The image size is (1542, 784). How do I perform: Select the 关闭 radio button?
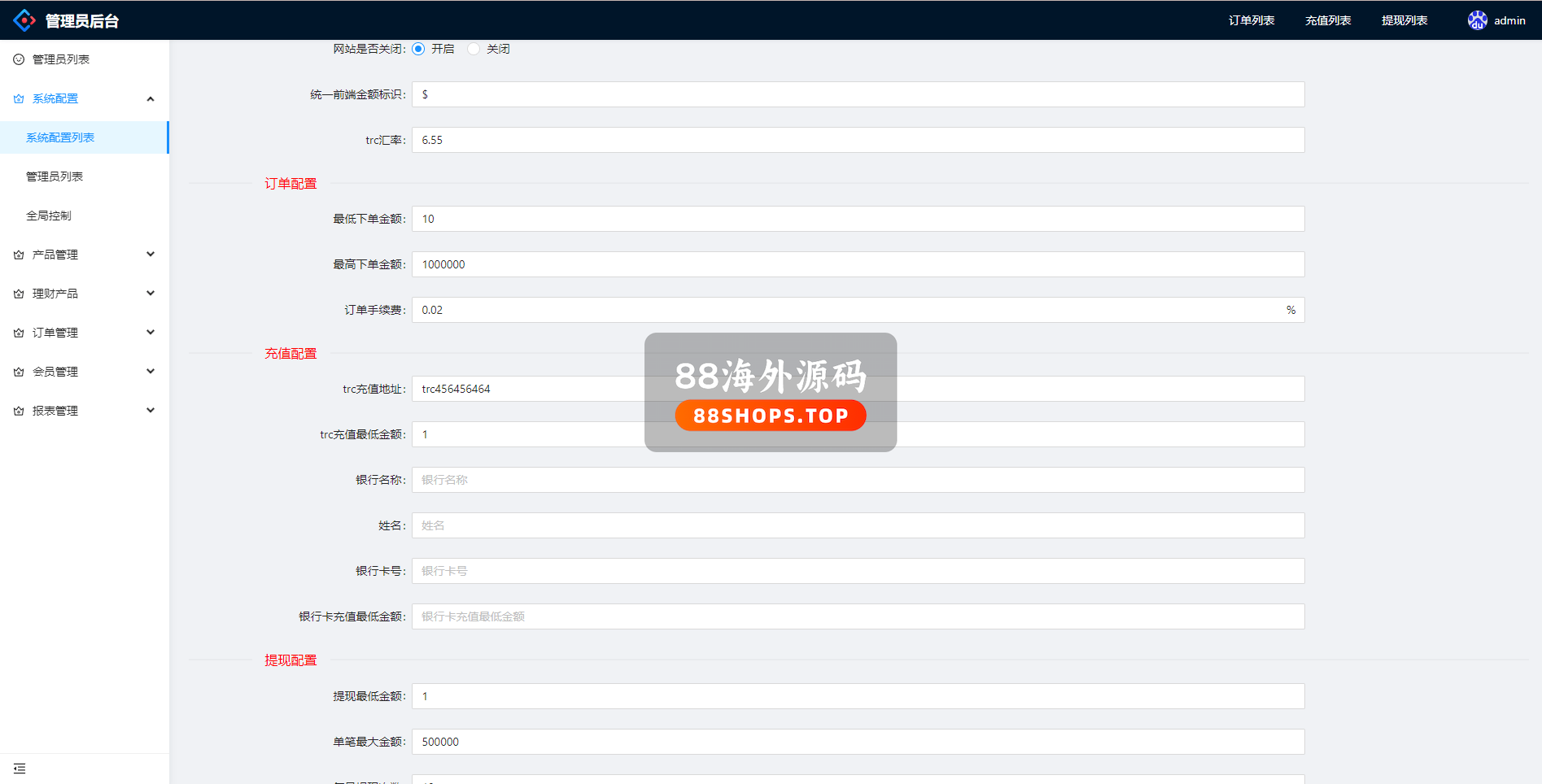(474, 49)
